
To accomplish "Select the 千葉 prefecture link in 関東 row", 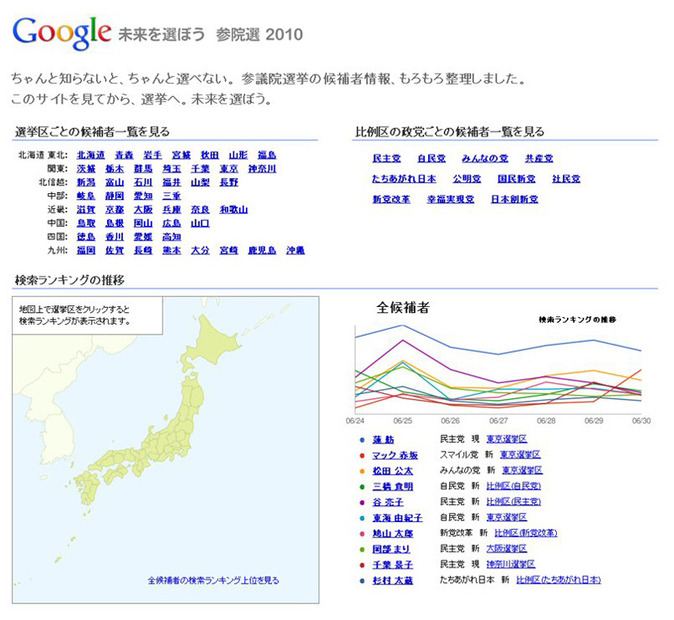I will tap(200, 169).
